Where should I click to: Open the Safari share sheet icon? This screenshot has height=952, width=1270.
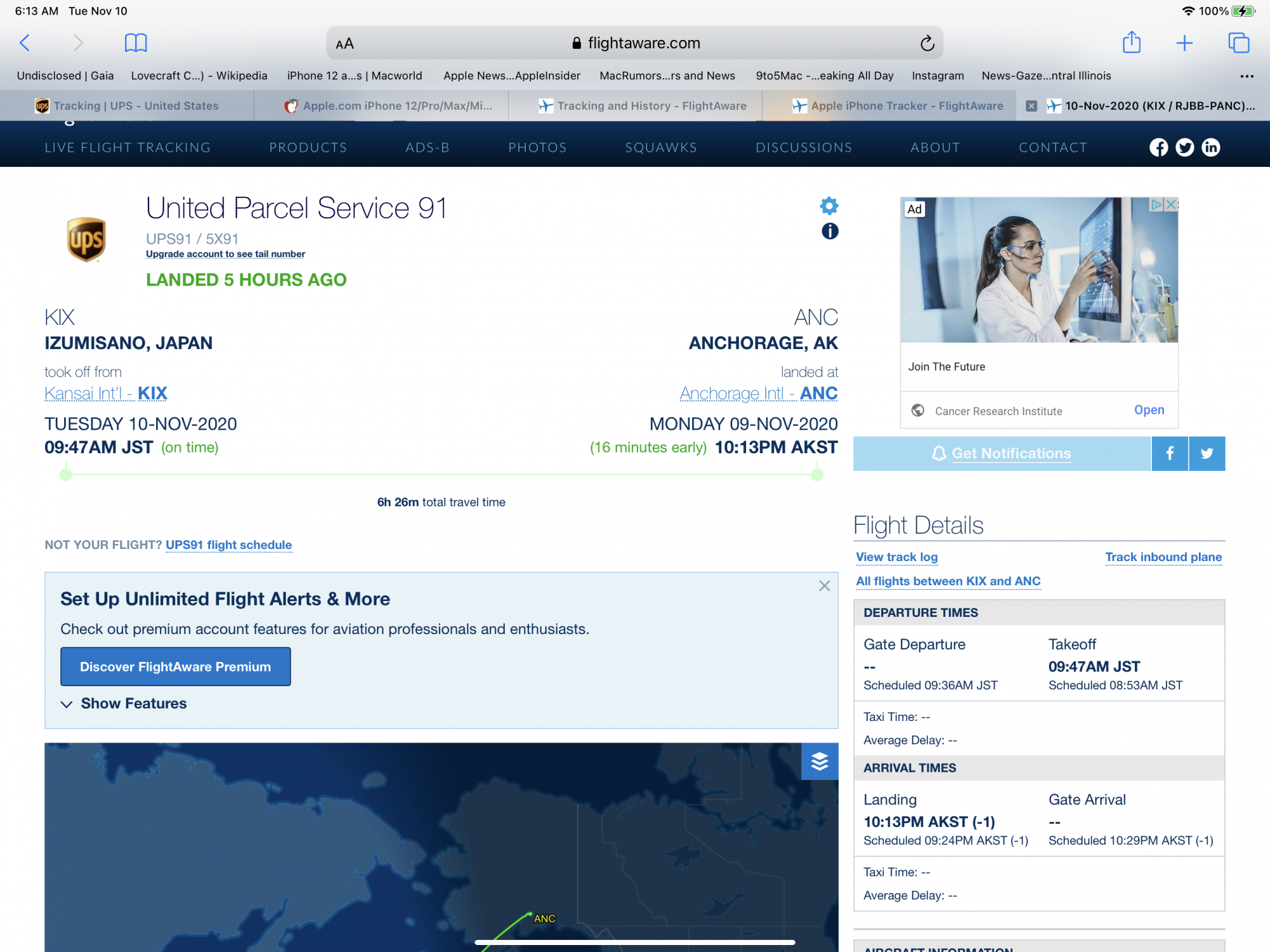[x=1132, y=43]
